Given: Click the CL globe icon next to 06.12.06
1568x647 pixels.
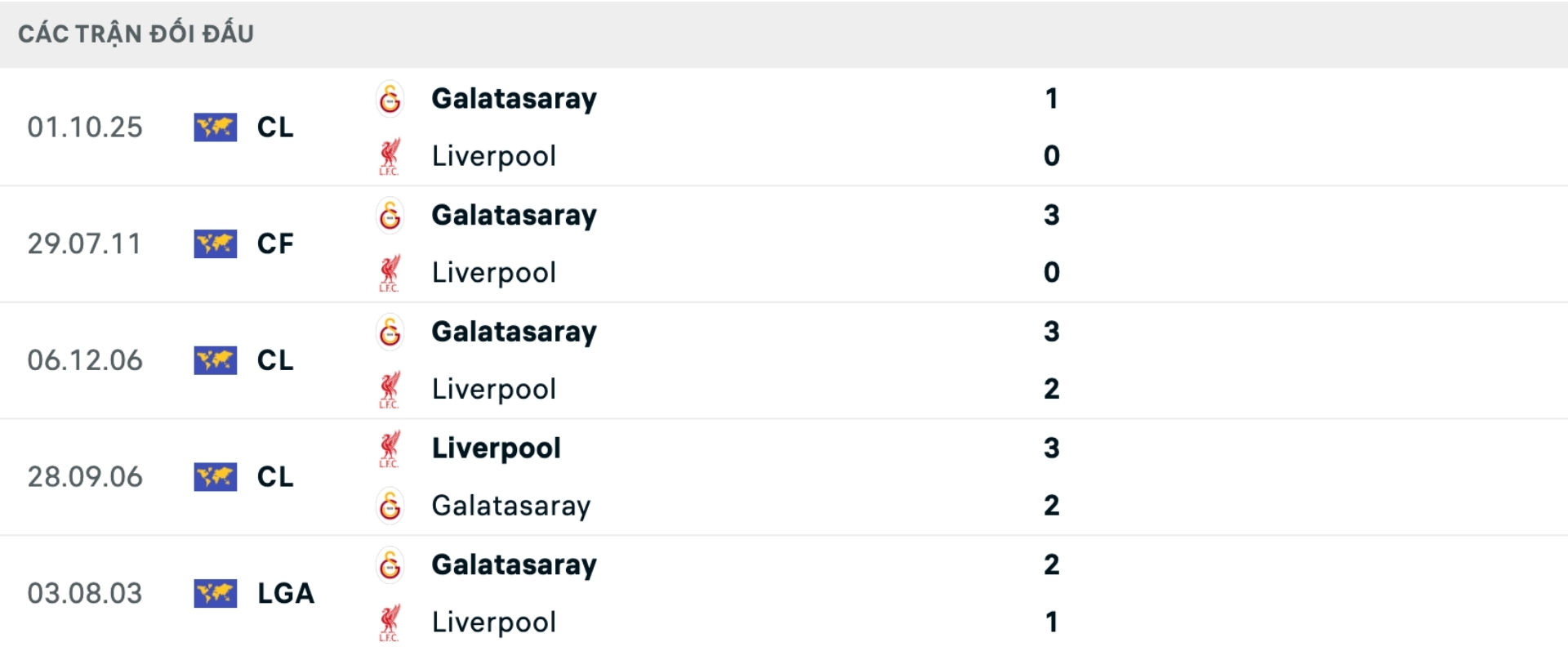Looking at the screenshot, I should (x=215, y=359).
